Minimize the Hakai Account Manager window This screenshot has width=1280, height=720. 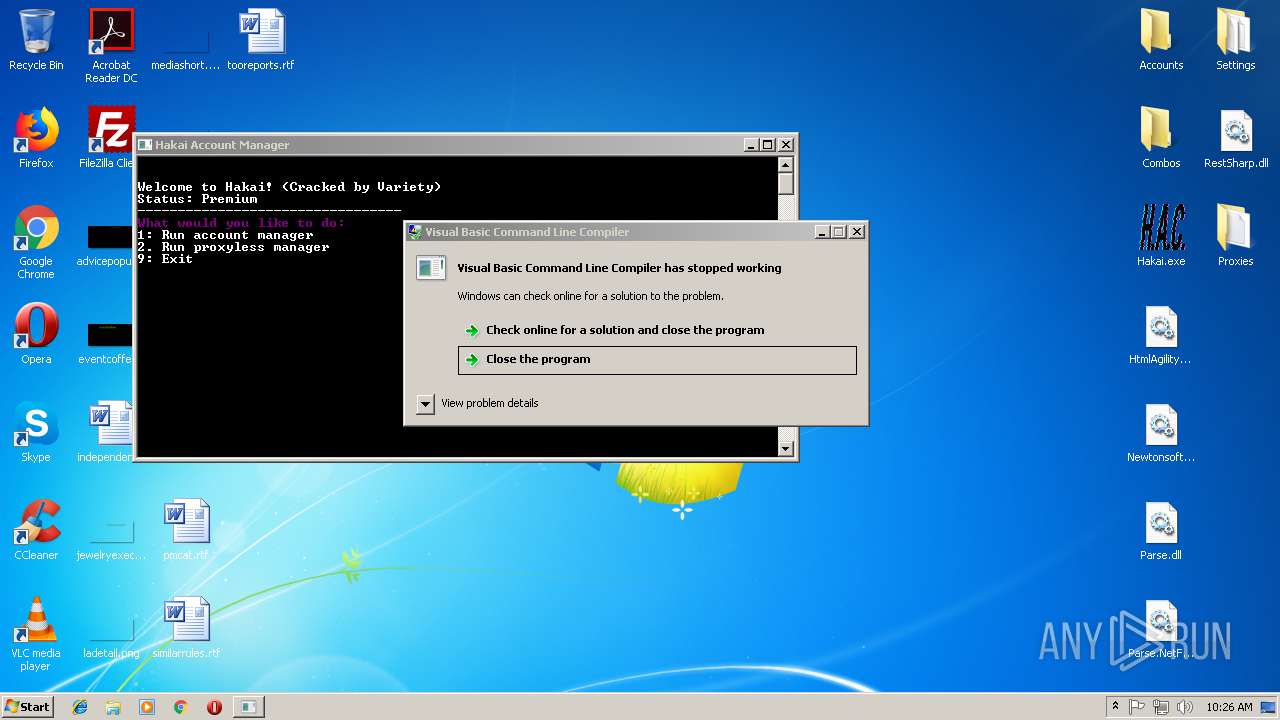751,145
